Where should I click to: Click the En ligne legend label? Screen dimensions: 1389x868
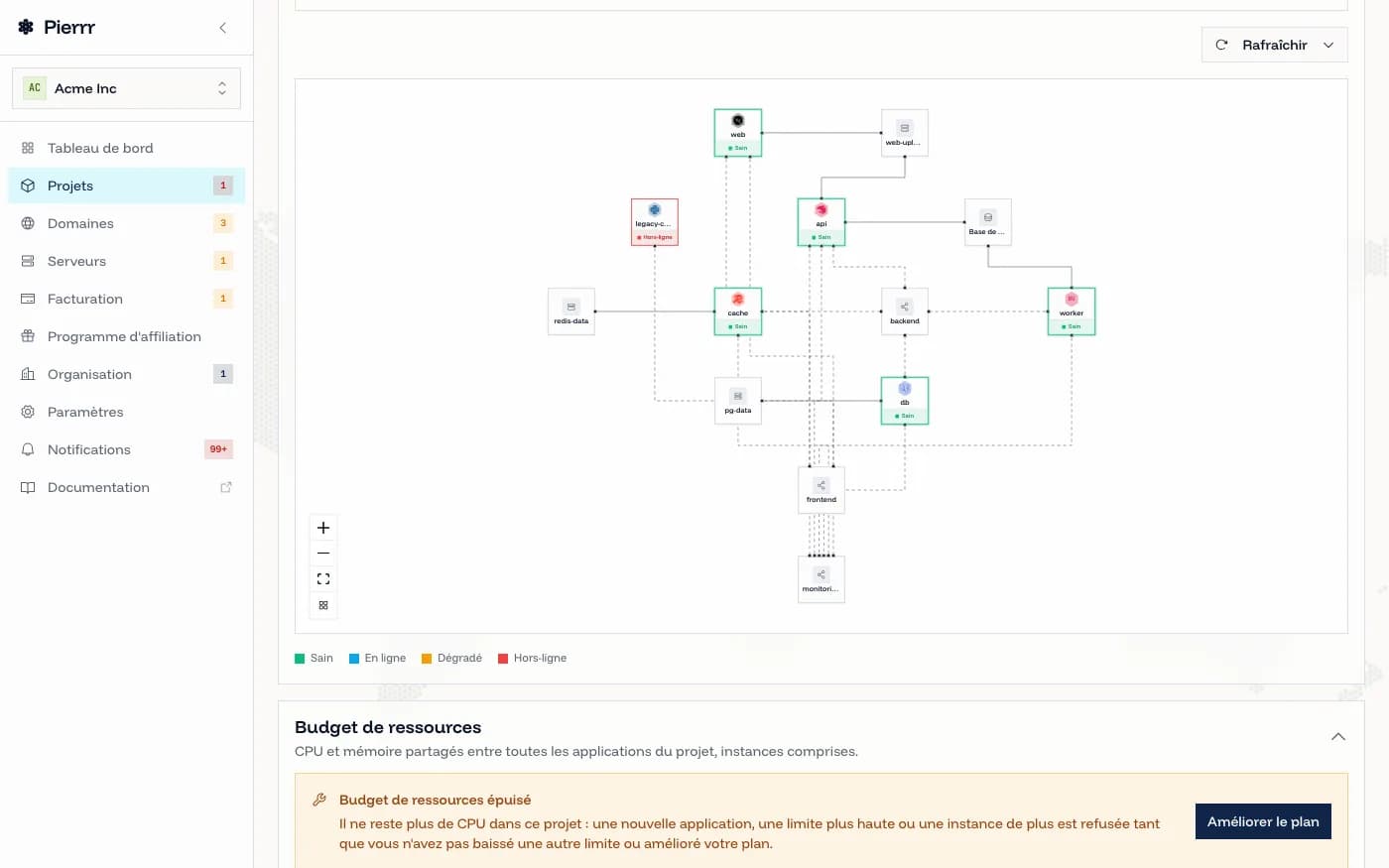tap(385, 659)
